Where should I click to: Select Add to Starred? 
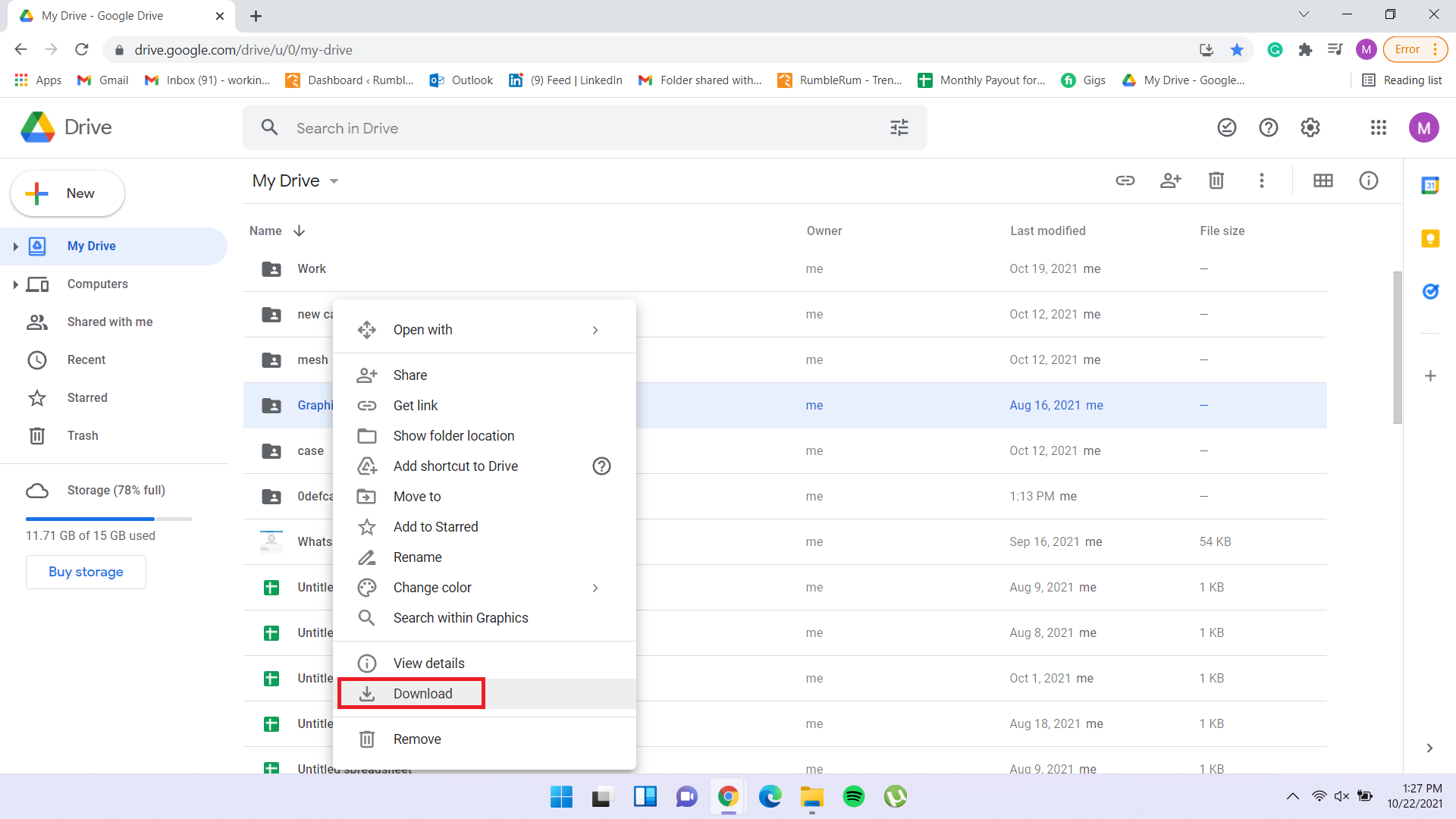point(485,527)
